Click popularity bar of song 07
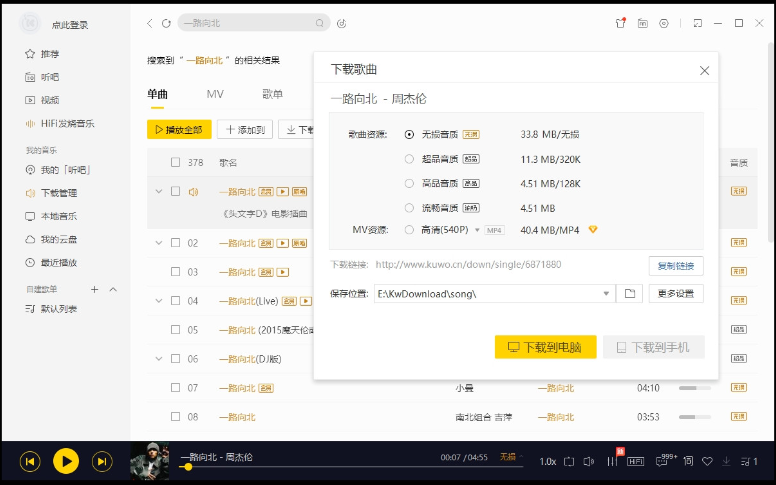Screen dimensions: 776x485 pos(695,388)
